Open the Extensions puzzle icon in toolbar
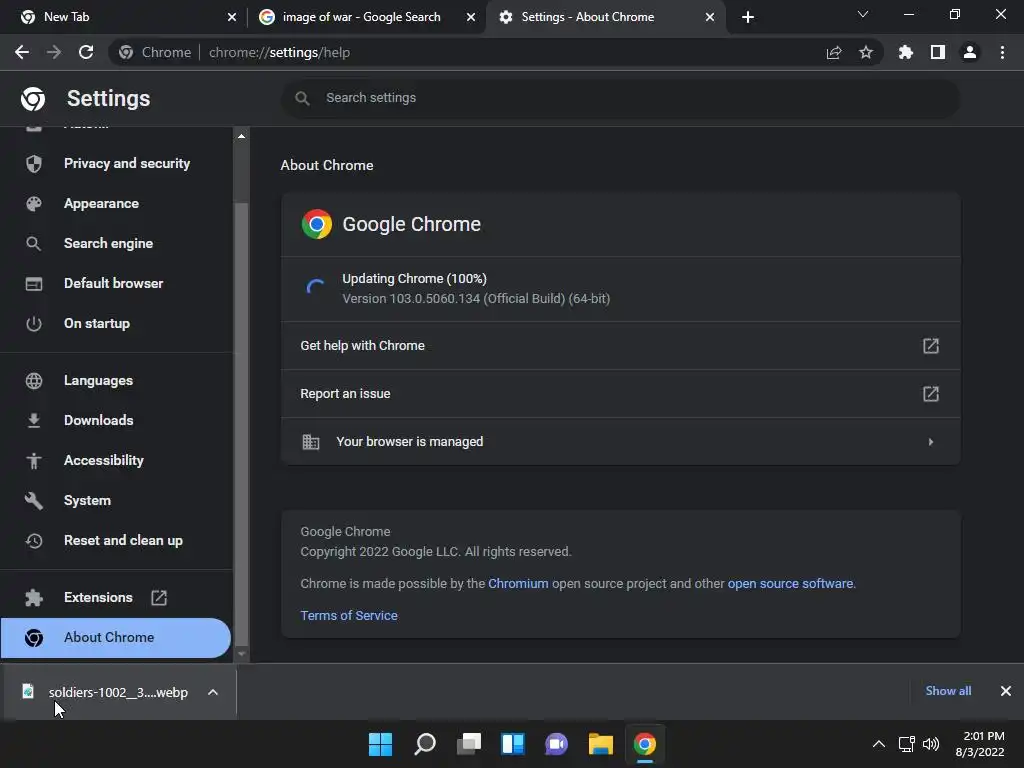Viewport: 1024px width, 768px height. click(906, 52)
